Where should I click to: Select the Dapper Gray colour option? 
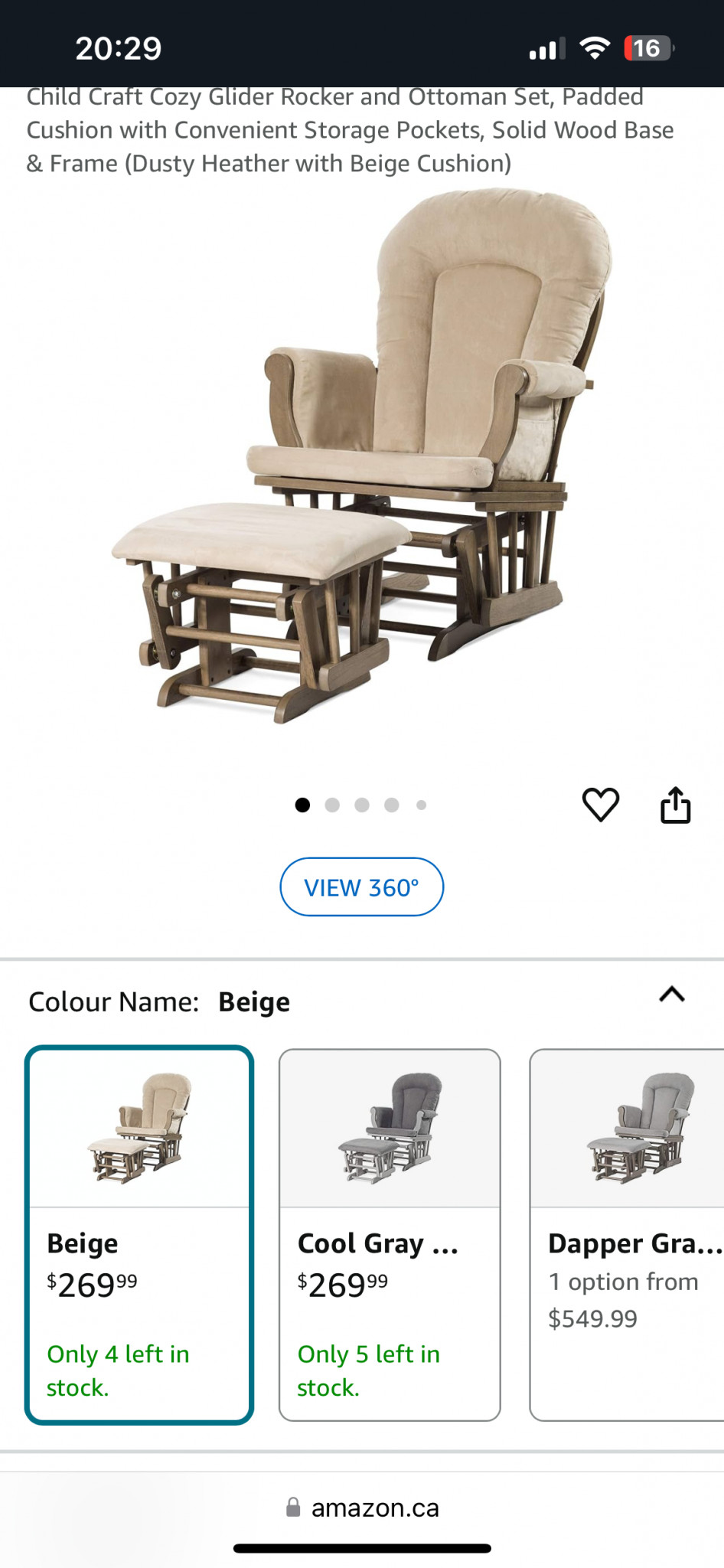pyautogui.click(x=627, y=1234)
